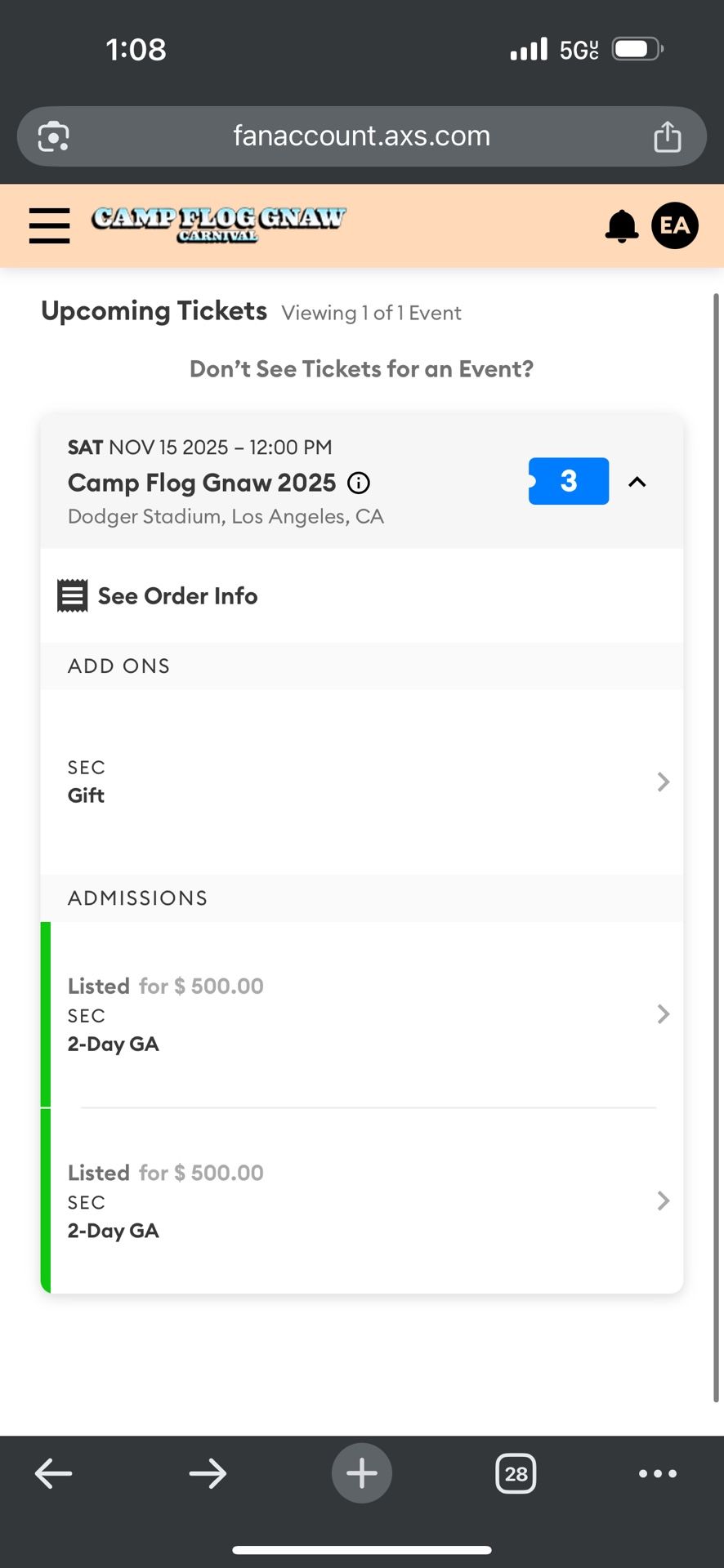
Task: Open the notifications bell
Action: point(621,226)
